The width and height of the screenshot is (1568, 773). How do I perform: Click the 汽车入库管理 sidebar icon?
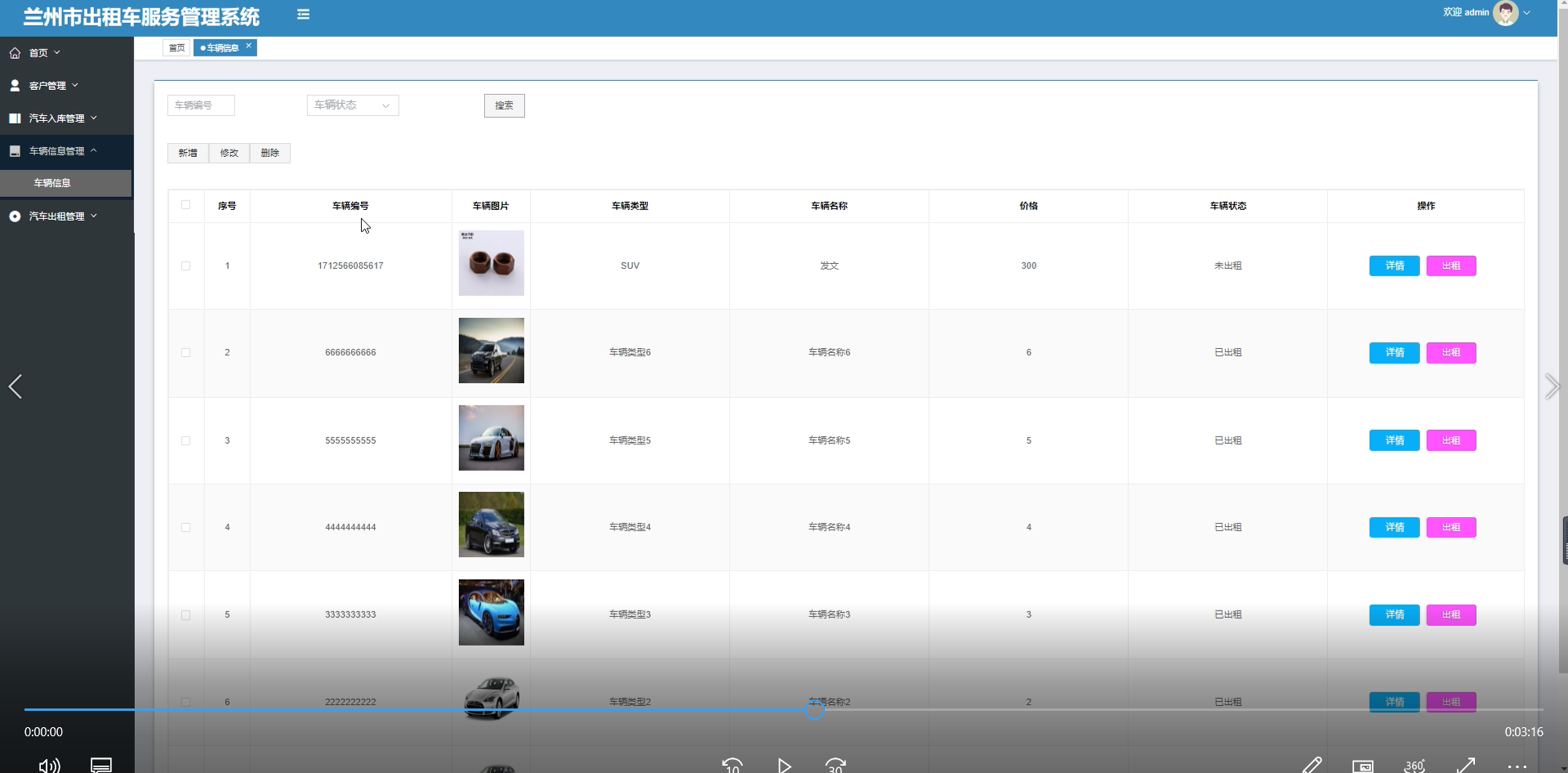[x=15, y=118]
